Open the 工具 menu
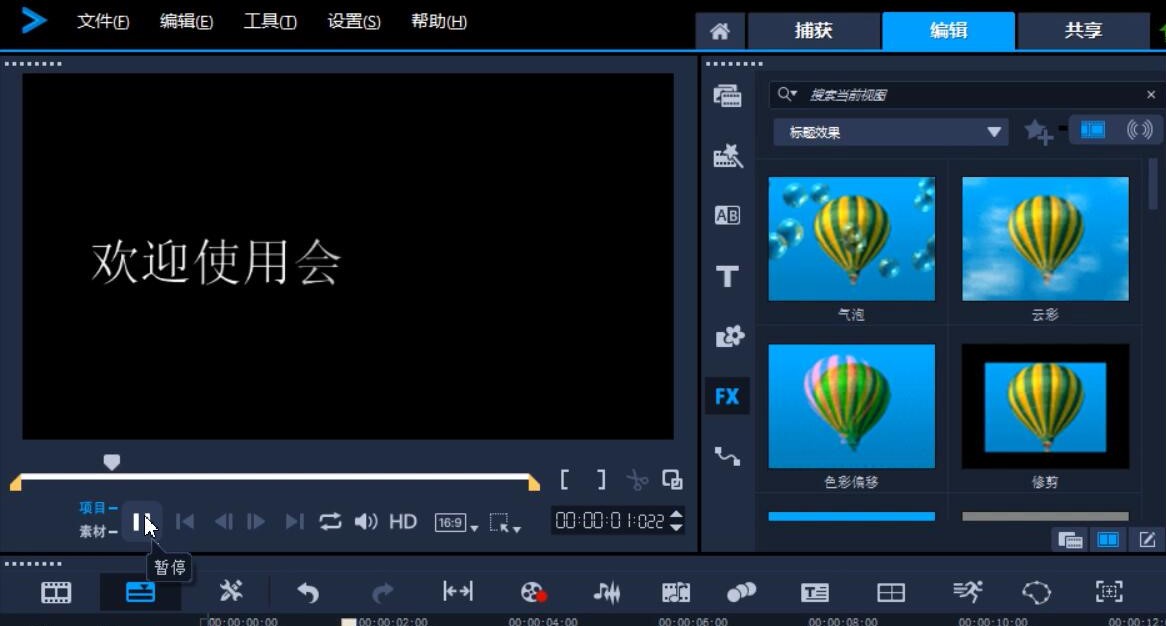1166x626 pixels. coord(270,22)
